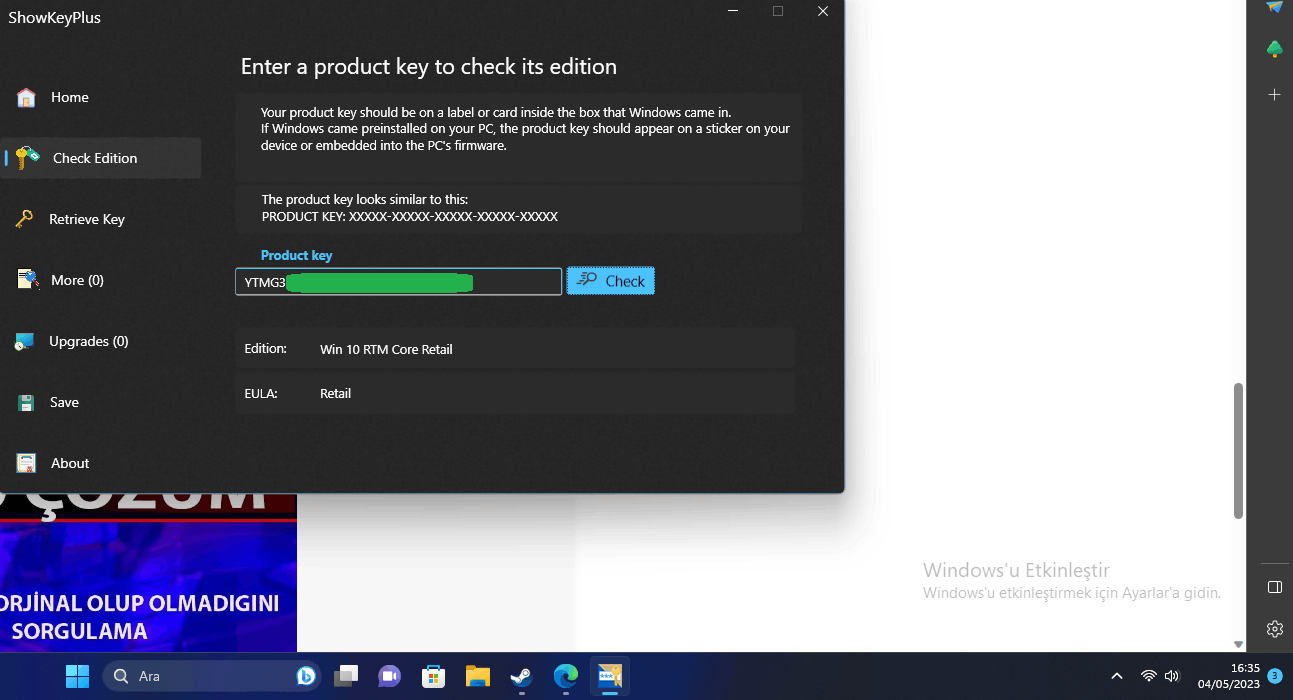Click the Save floppy disk icon
1293x700 pixels.
click(26, 402)
